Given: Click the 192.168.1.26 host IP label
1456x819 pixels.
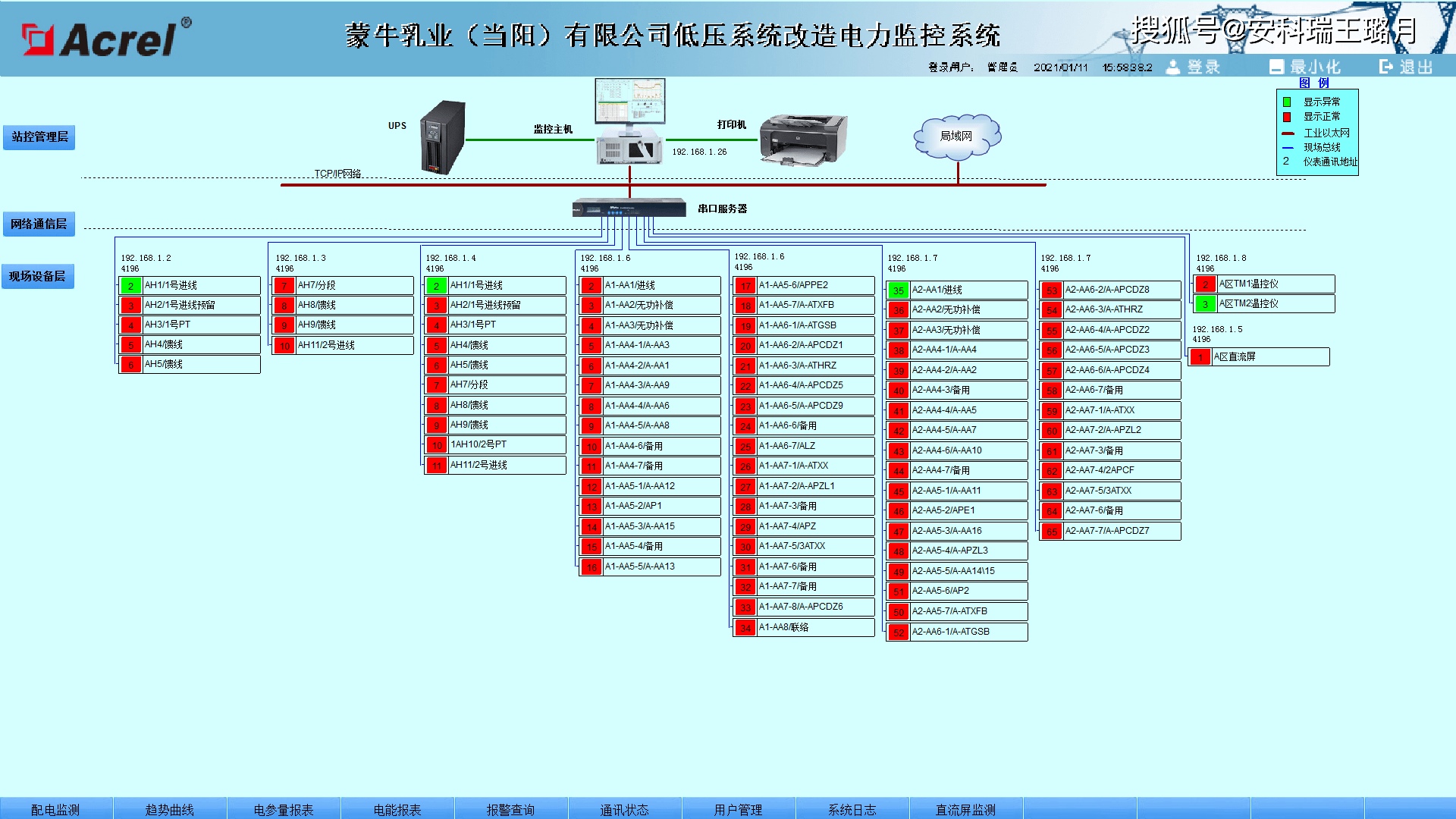Looking at the screenshot, I should 699,152.
